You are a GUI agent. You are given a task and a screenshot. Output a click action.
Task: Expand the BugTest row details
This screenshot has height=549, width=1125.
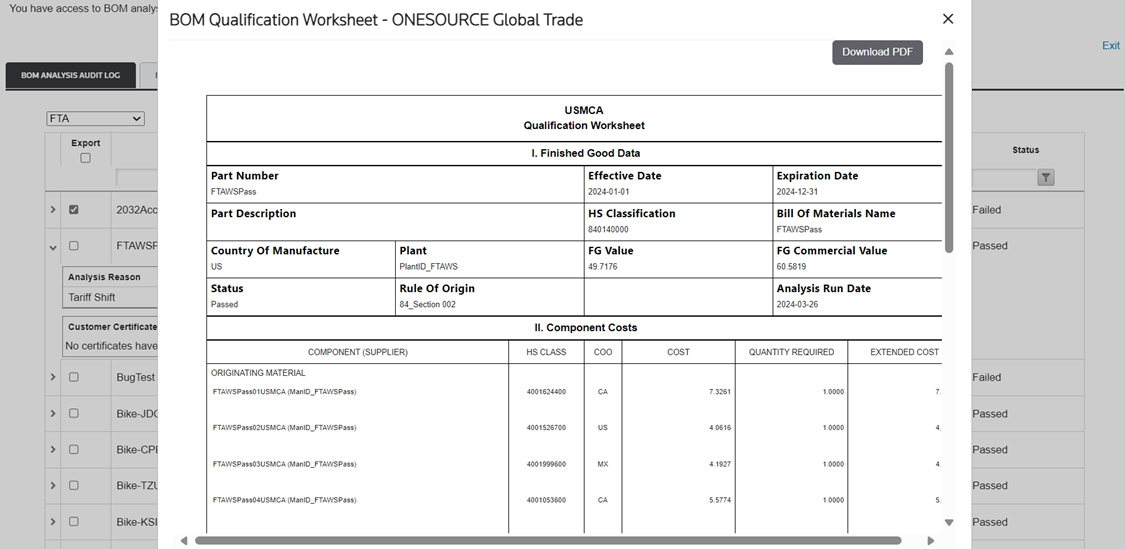point(53,377)
